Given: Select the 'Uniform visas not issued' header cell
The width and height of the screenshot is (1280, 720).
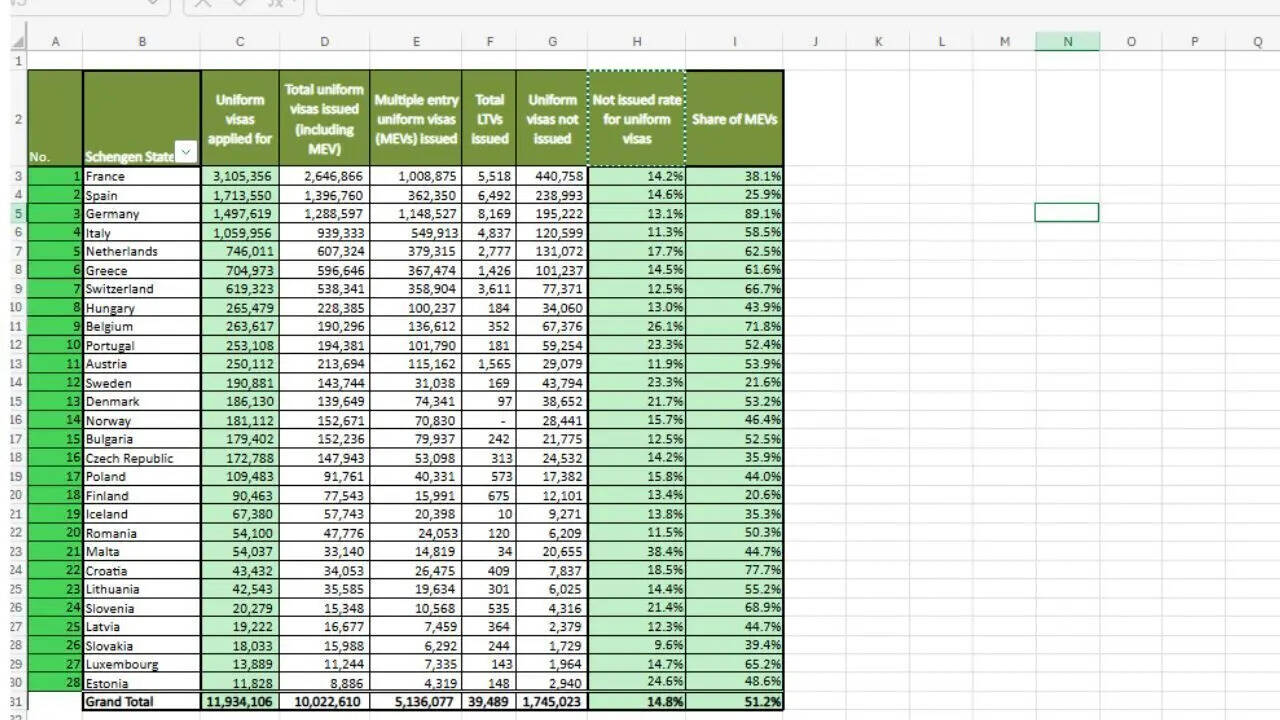Looking at the screenshot, I should (x=552, y=119).
